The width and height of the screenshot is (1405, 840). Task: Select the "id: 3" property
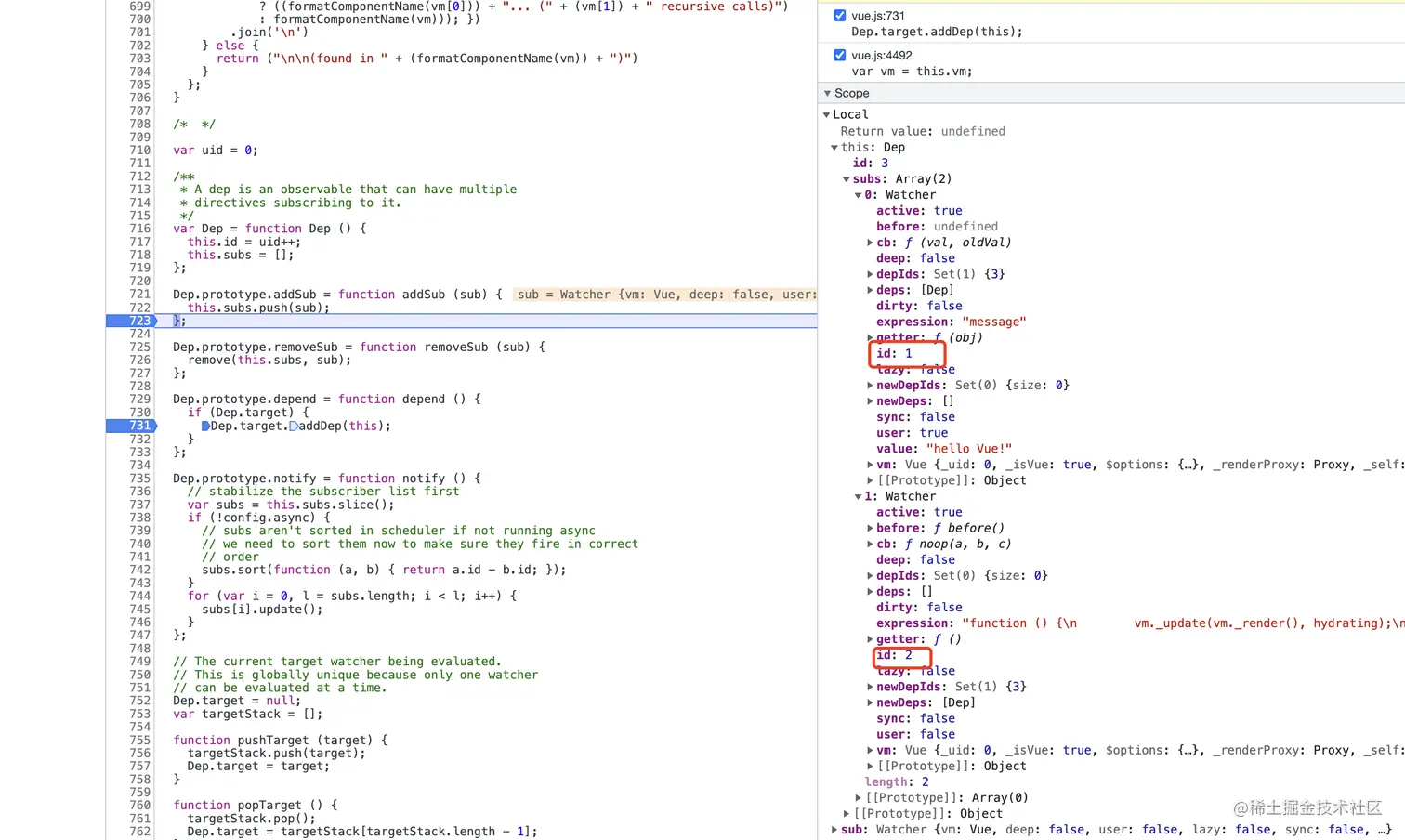(x=871, y=164)
